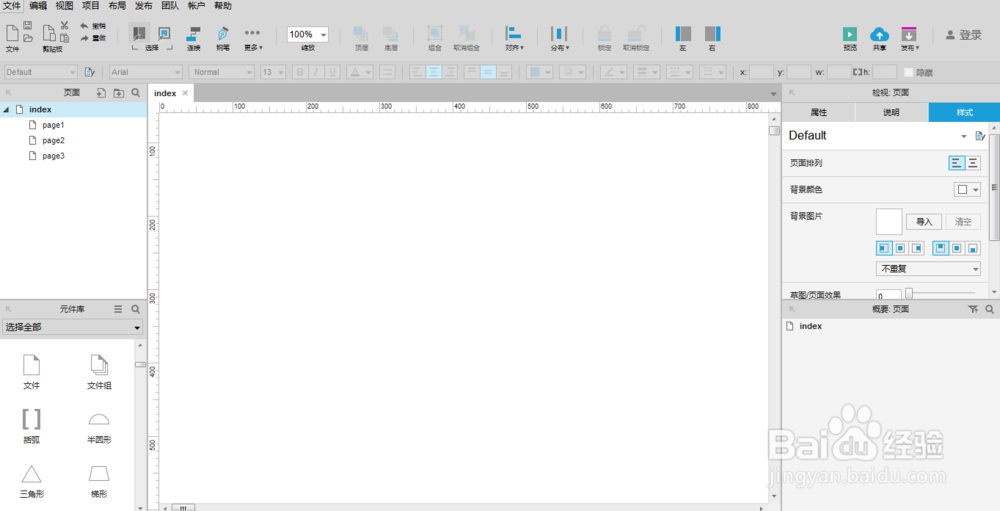Image resolution: width=1000 pixels, height=511 pixels.
Task: Click the undo arrow icon
Action: point(84,26)
